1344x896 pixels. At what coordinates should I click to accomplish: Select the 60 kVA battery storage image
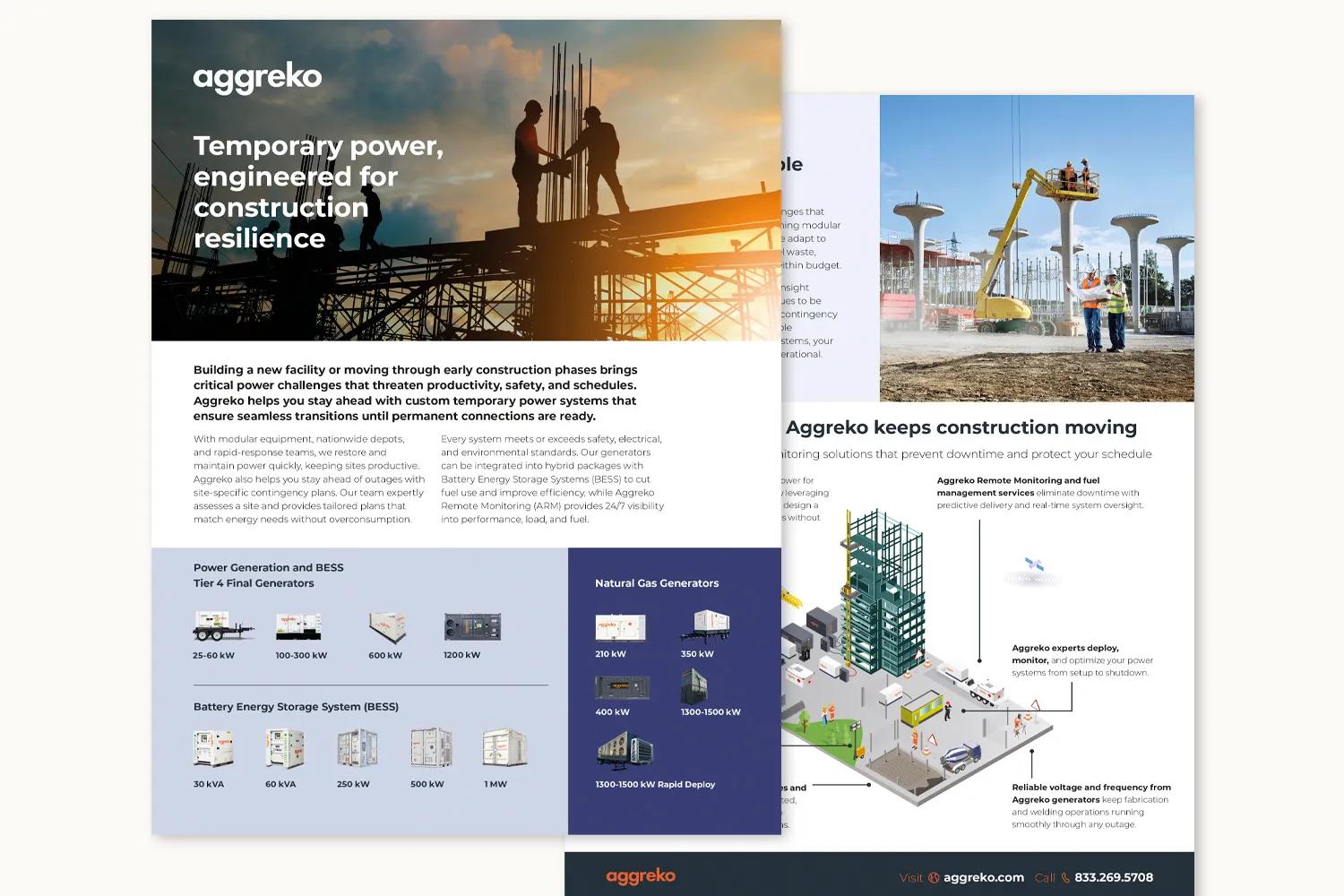point(285,748)
